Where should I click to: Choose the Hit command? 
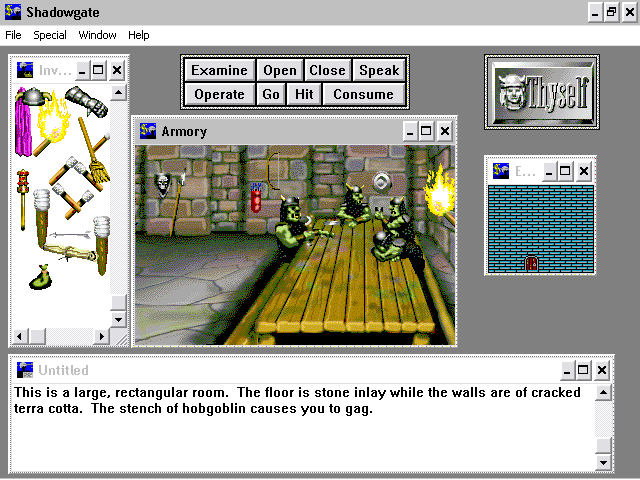[304, 94]
